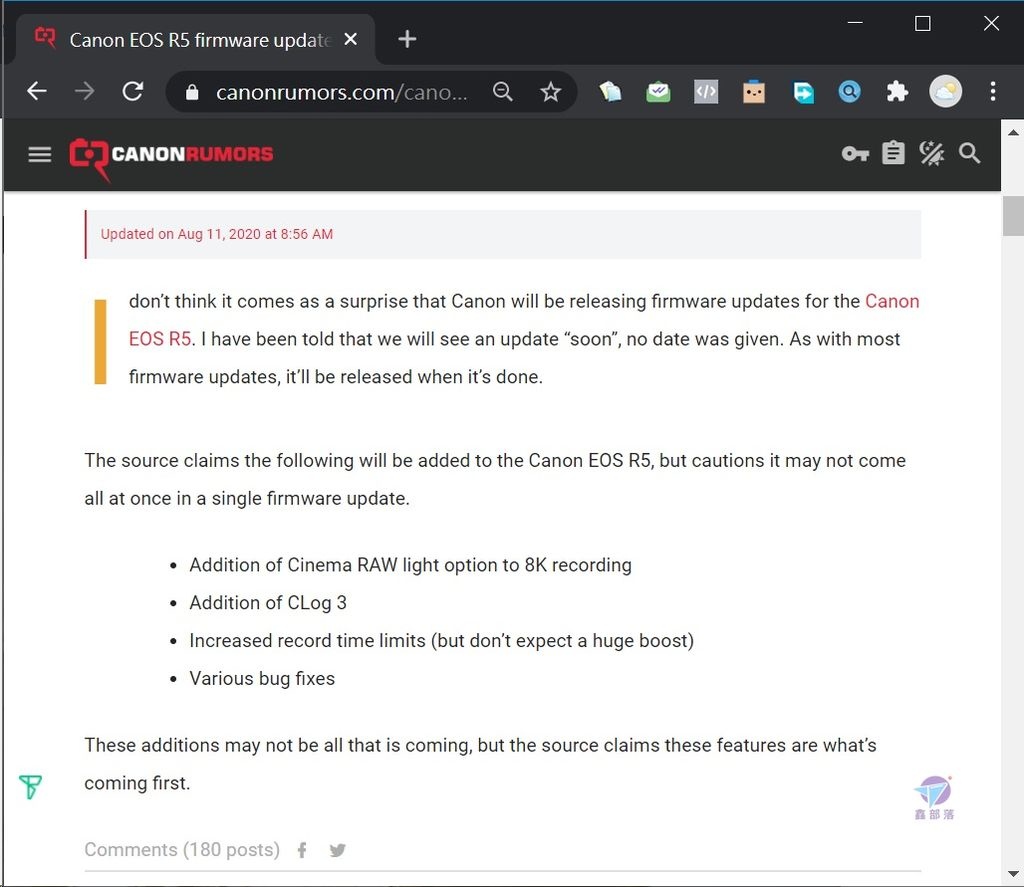Open Comments (180 posts) link

pyautogui.click(x=182, y=849)
